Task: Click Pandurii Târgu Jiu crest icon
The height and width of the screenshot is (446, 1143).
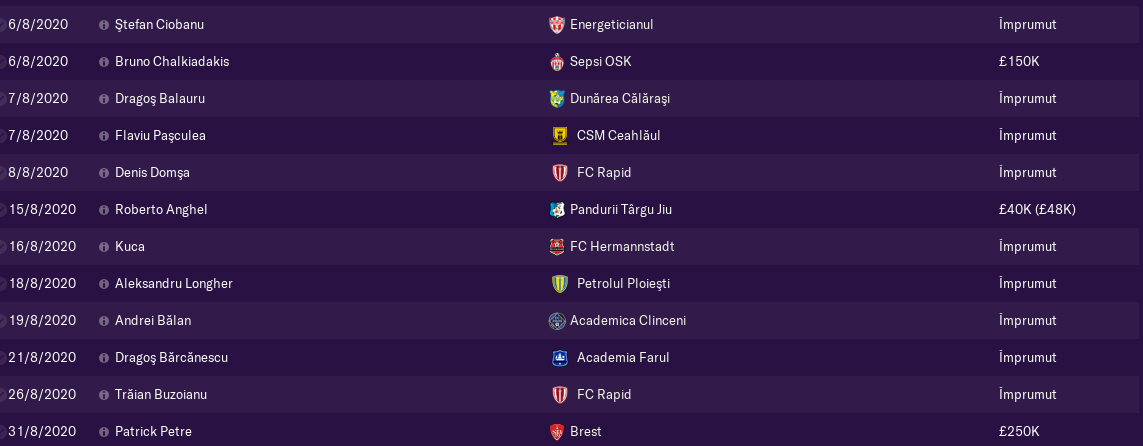Action: point(557,210)
